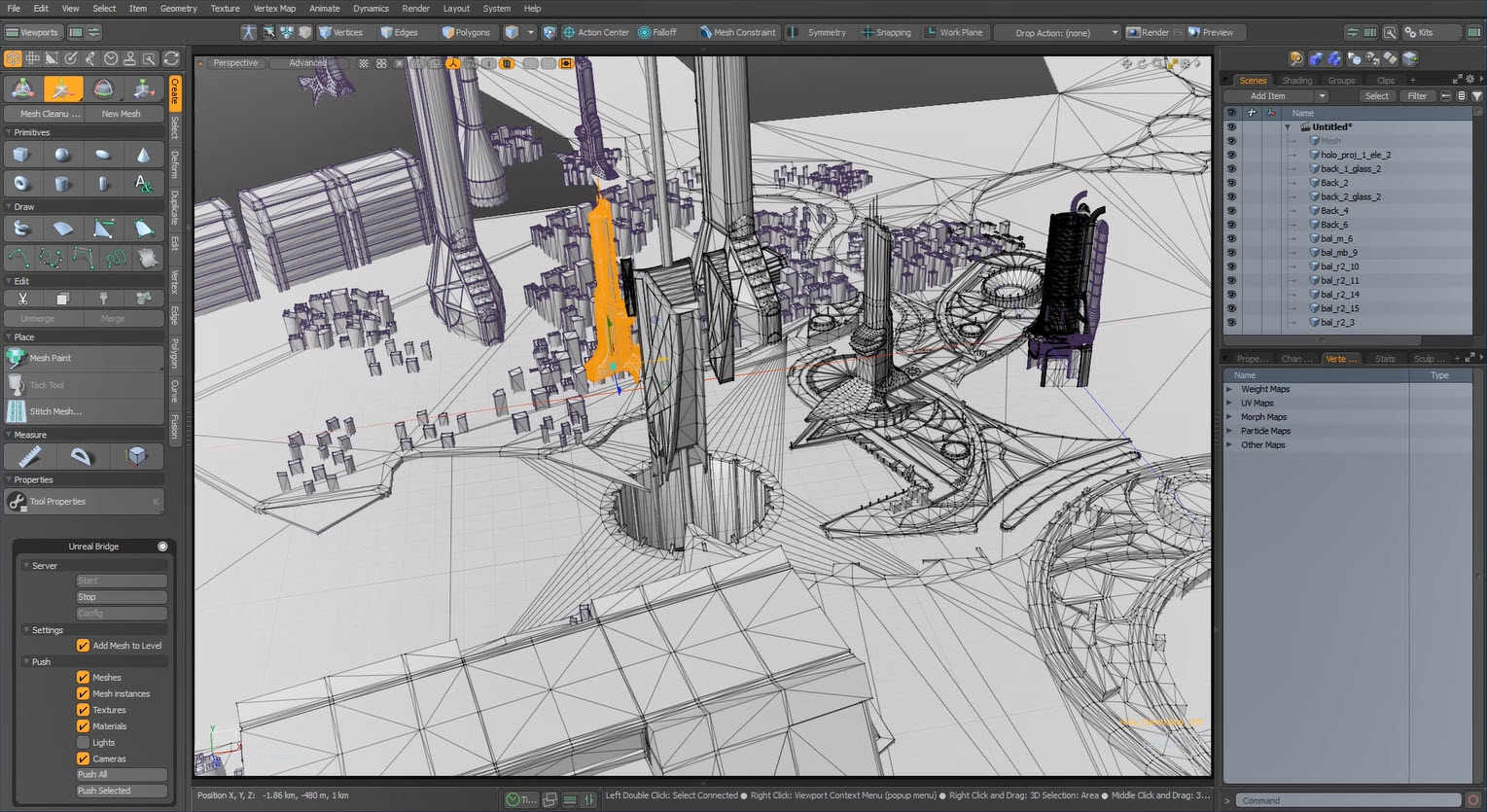
Task: Switch to the Shading tab
Action: tap(1295, 80)
